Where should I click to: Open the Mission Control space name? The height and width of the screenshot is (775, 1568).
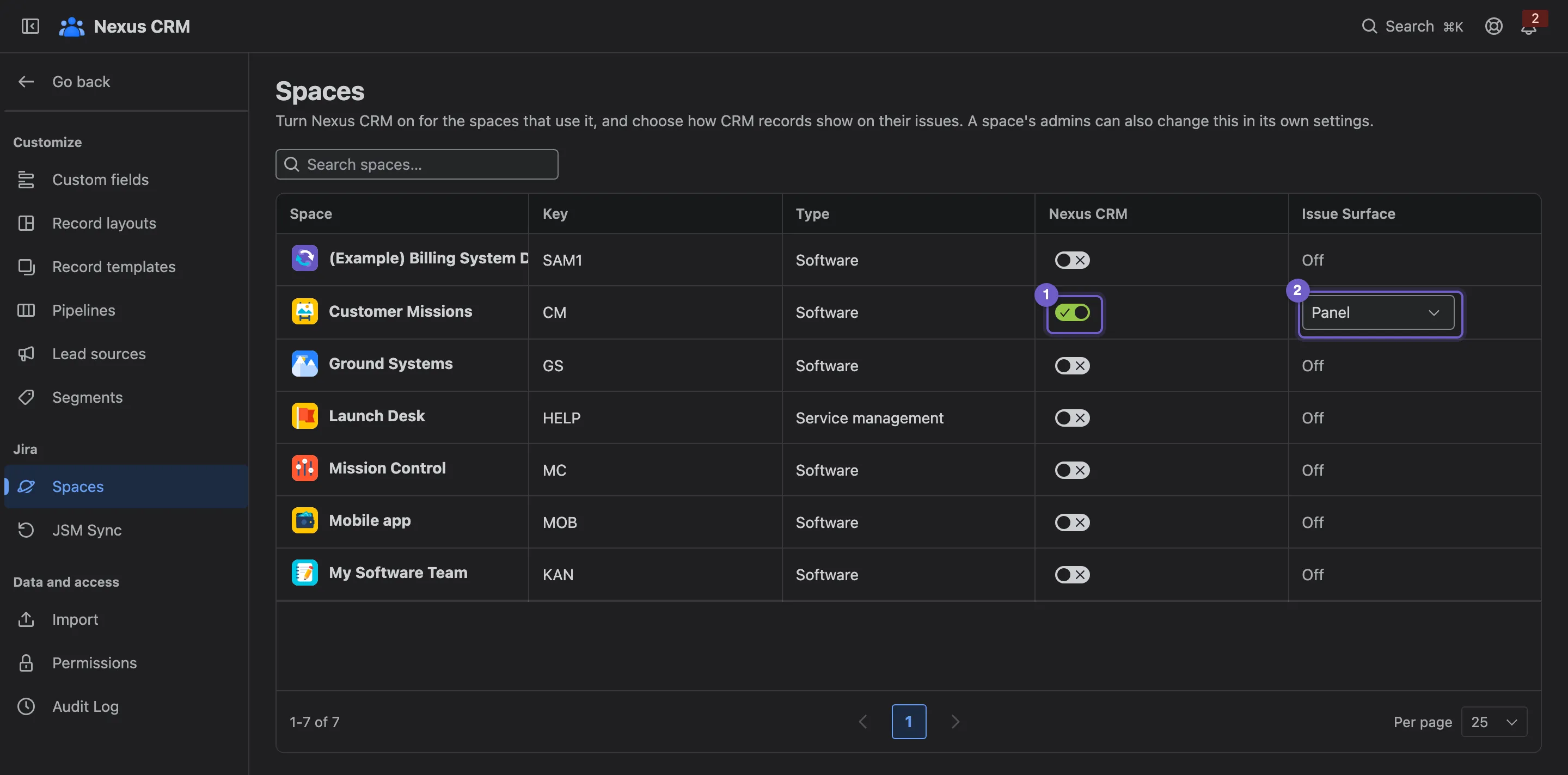[387, 469]
